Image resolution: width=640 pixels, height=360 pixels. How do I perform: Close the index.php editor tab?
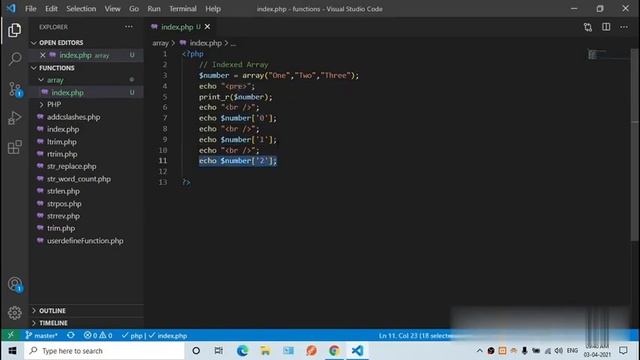click(x=207, y=27)
